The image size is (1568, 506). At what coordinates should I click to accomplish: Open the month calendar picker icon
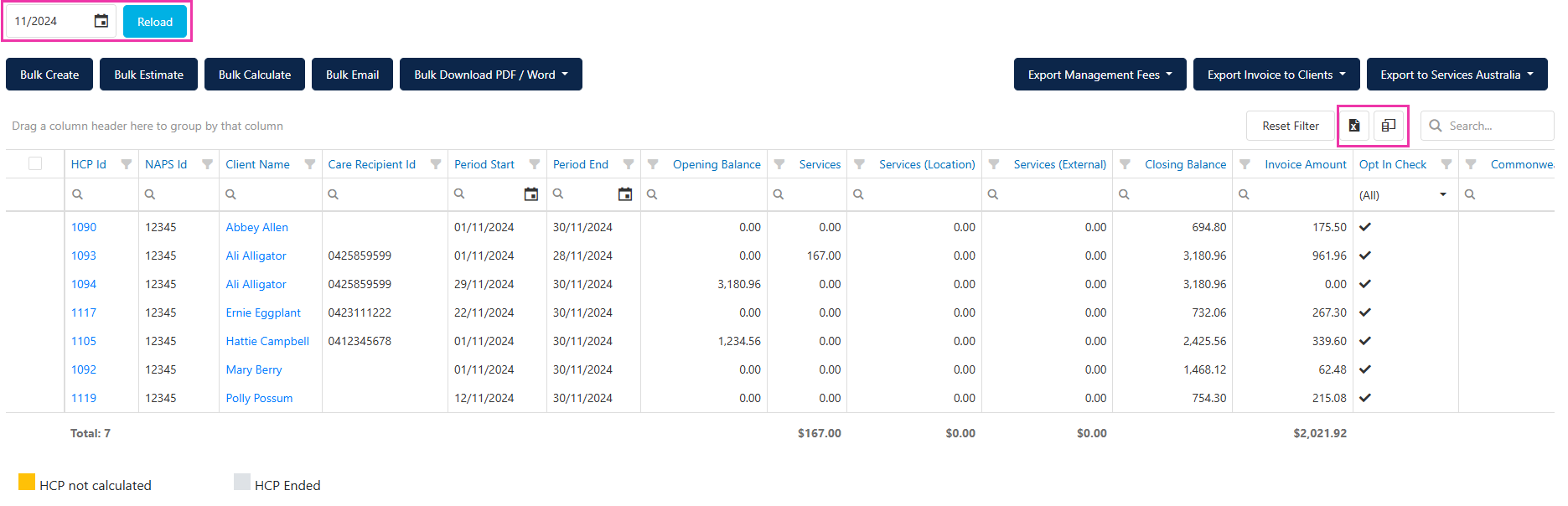coord(101,21)
